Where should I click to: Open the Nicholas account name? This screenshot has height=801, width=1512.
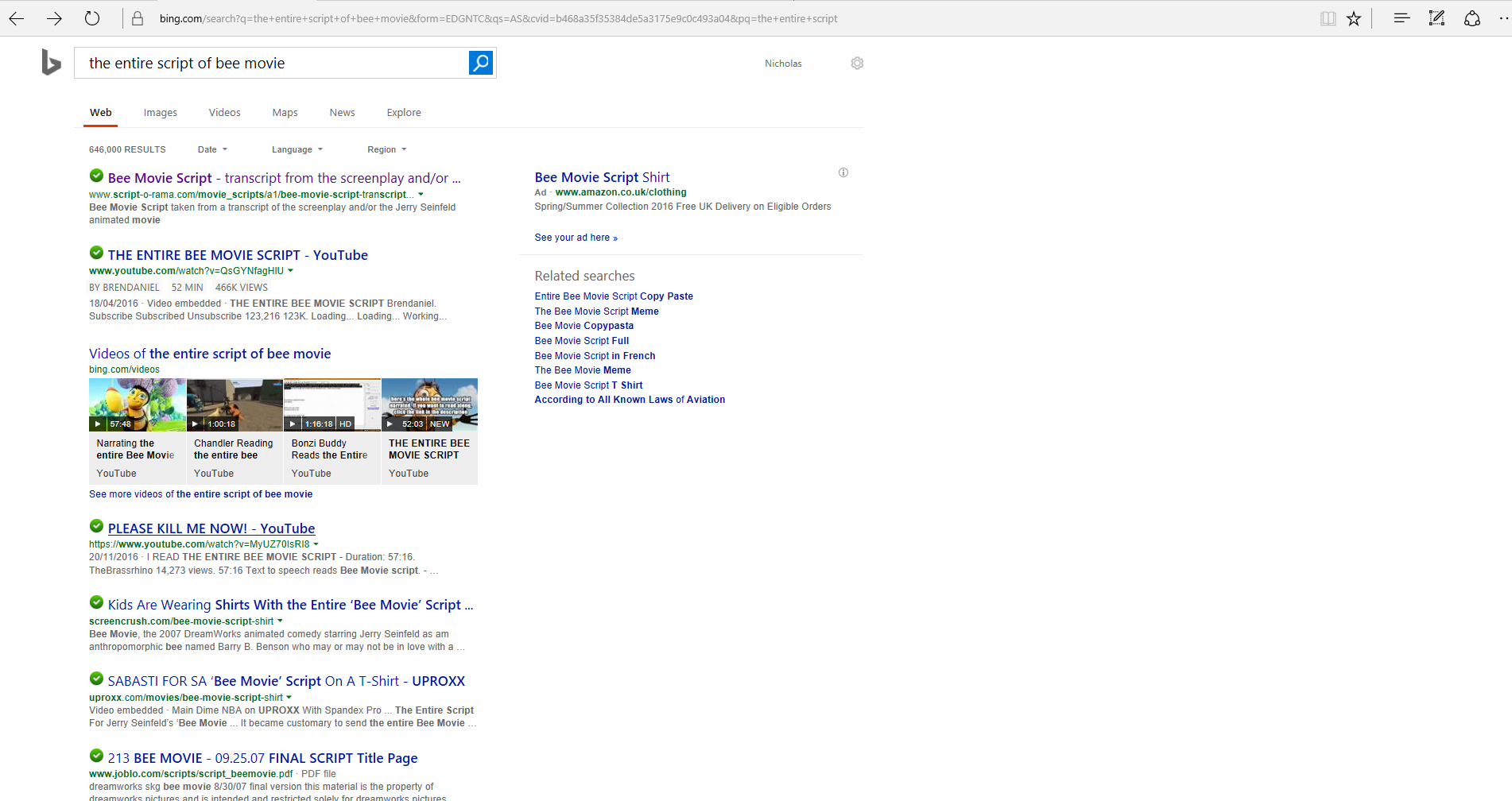click(x=783, y=64)
